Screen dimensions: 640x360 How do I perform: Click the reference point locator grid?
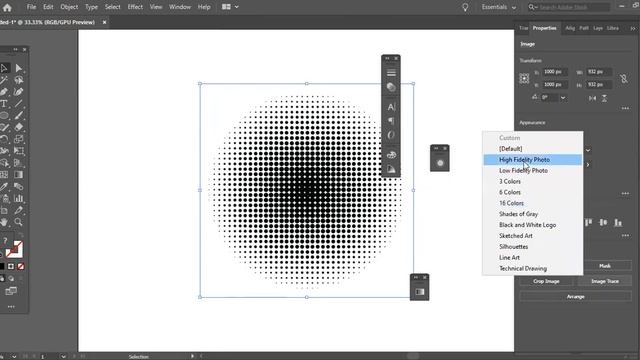click(524, 78)
